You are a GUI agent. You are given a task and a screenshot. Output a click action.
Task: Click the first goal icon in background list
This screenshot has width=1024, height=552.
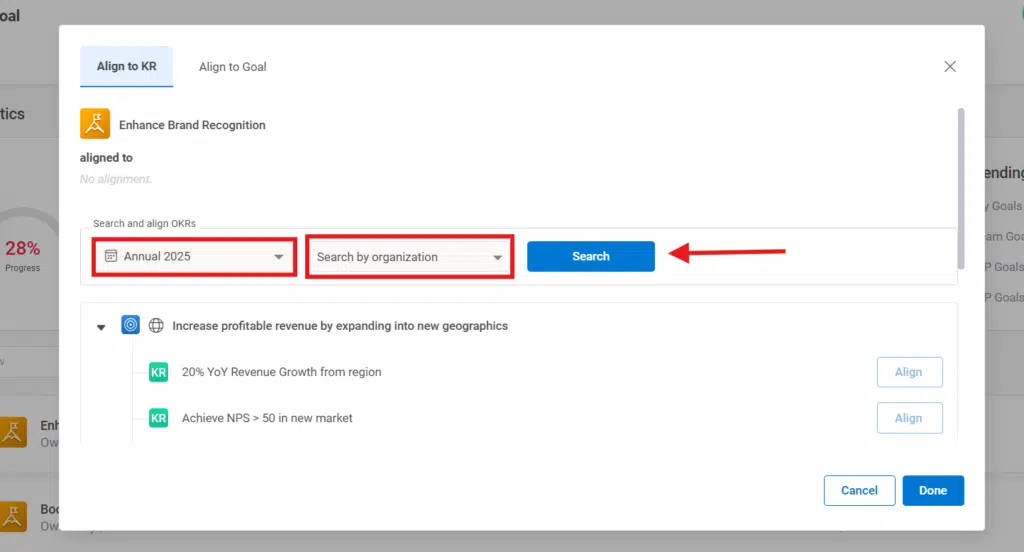click(13, 432)
